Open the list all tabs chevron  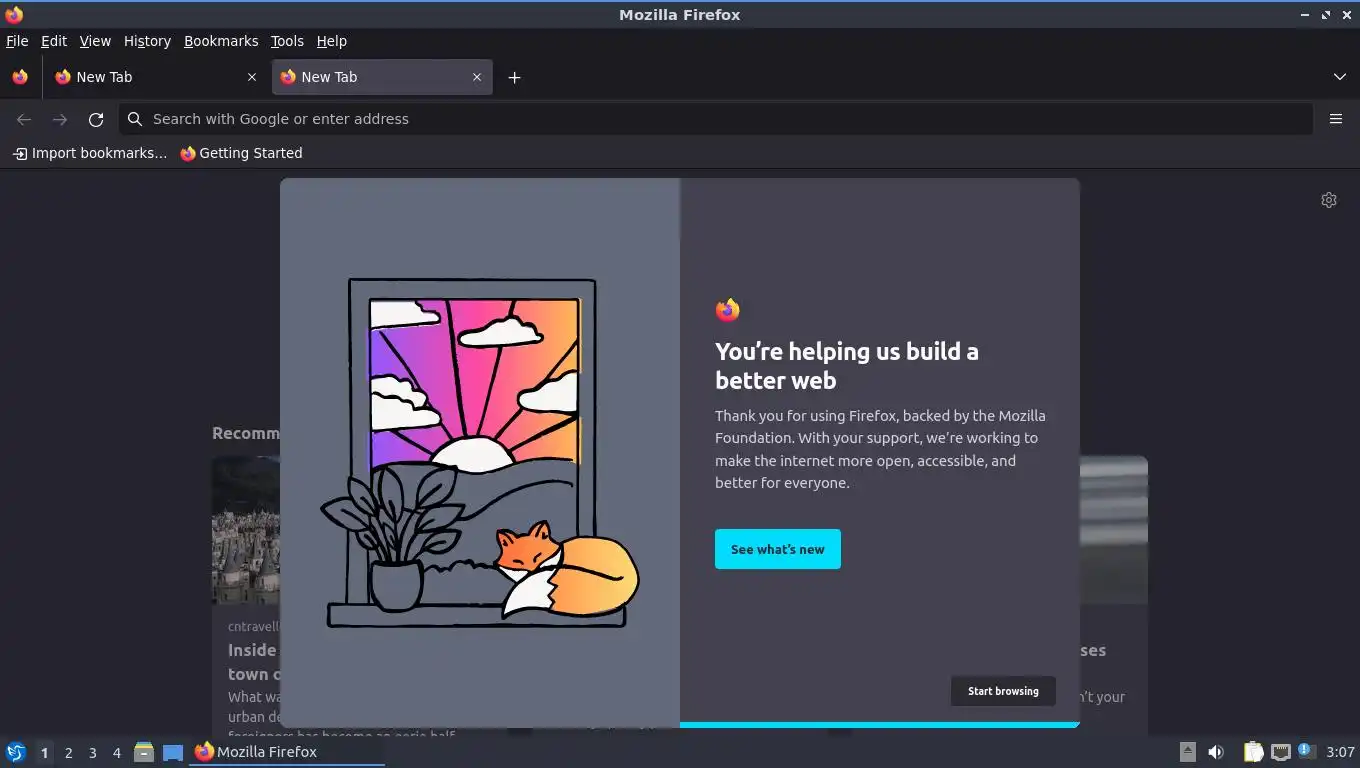click(1340, 77)
